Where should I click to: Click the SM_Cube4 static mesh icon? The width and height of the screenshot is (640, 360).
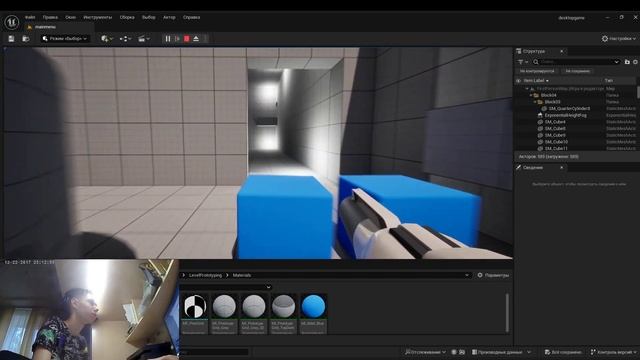pos(540,122)
